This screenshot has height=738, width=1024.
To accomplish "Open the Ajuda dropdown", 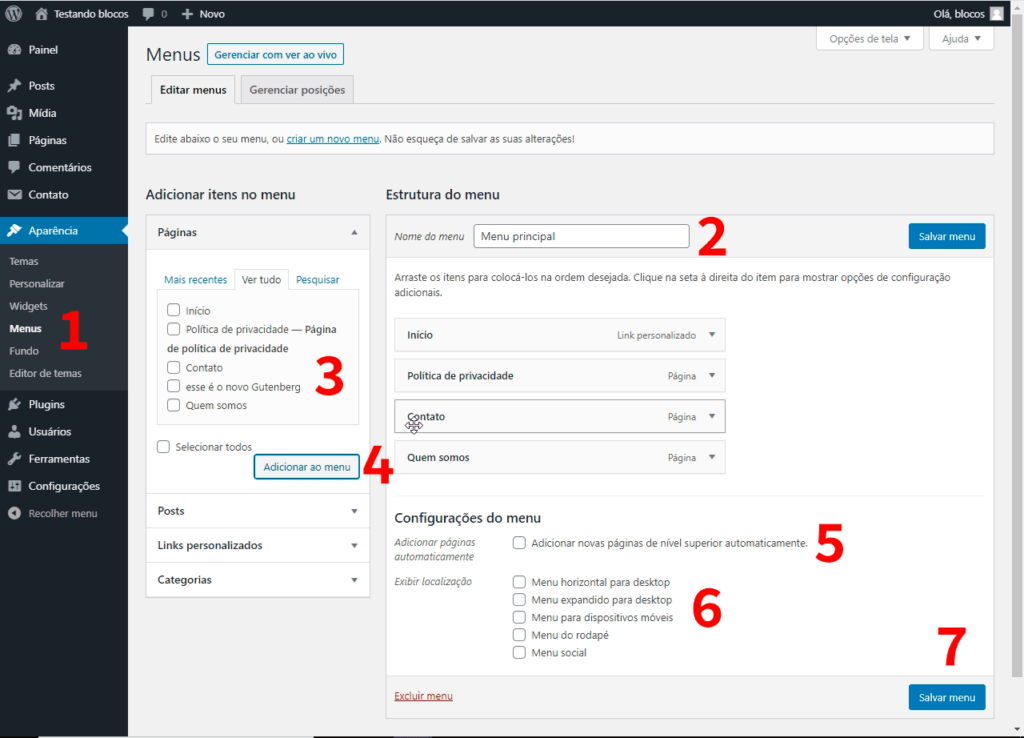I will pyautogui.click(x=961, y=39).
